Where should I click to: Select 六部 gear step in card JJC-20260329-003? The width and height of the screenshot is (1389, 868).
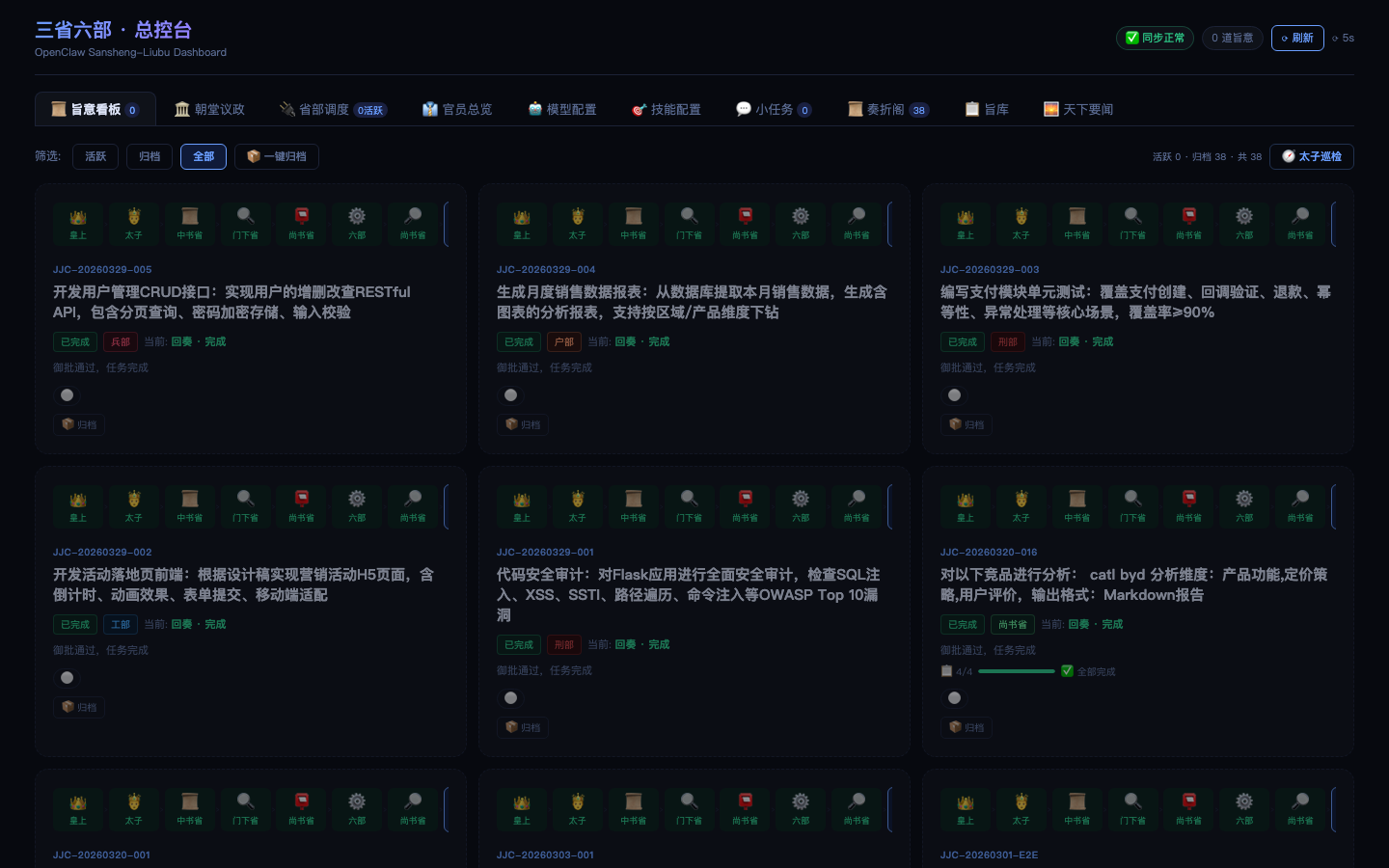click(1244, 224)
